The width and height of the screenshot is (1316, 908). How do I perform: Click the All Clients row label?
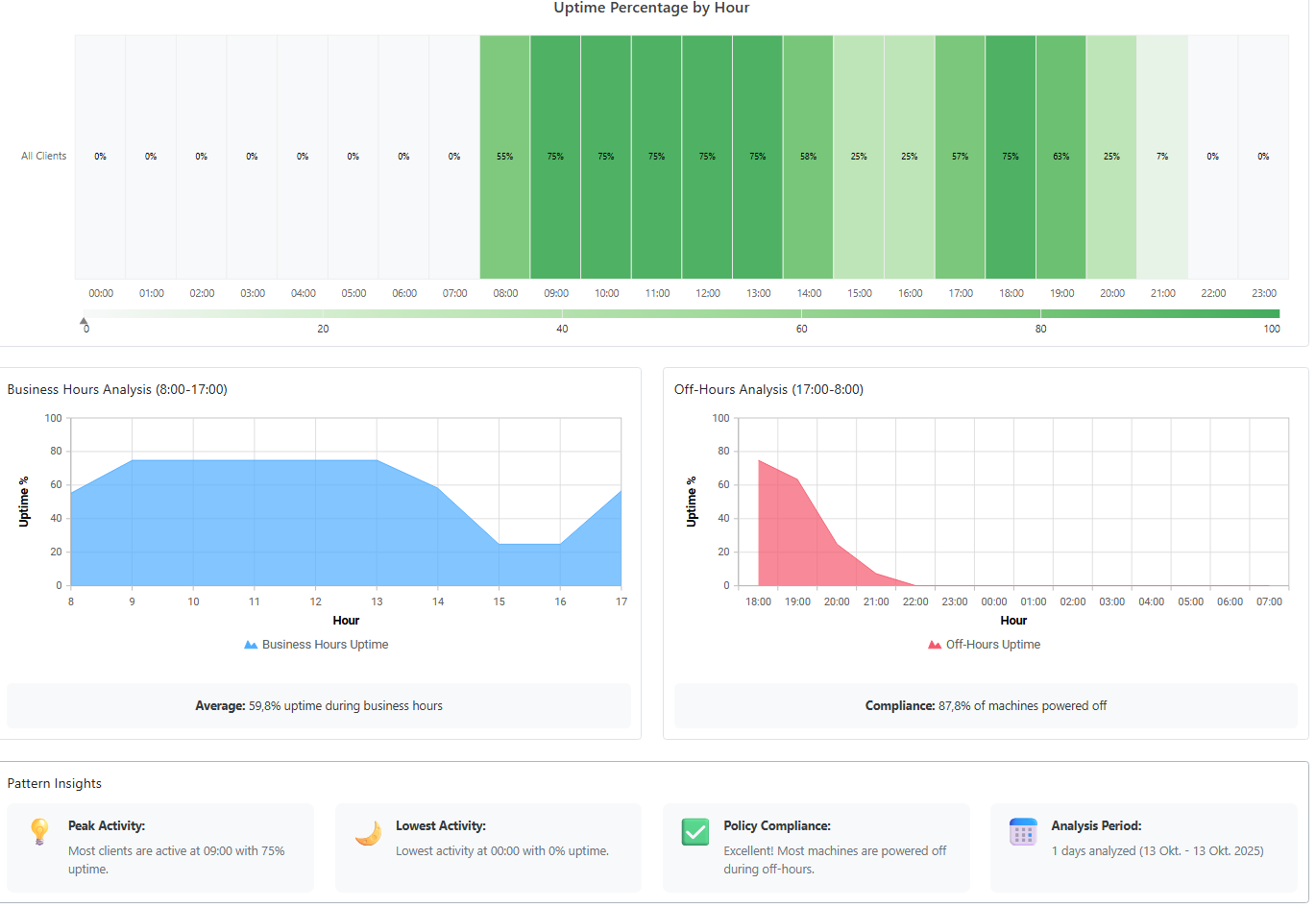[x=42, y=156]
